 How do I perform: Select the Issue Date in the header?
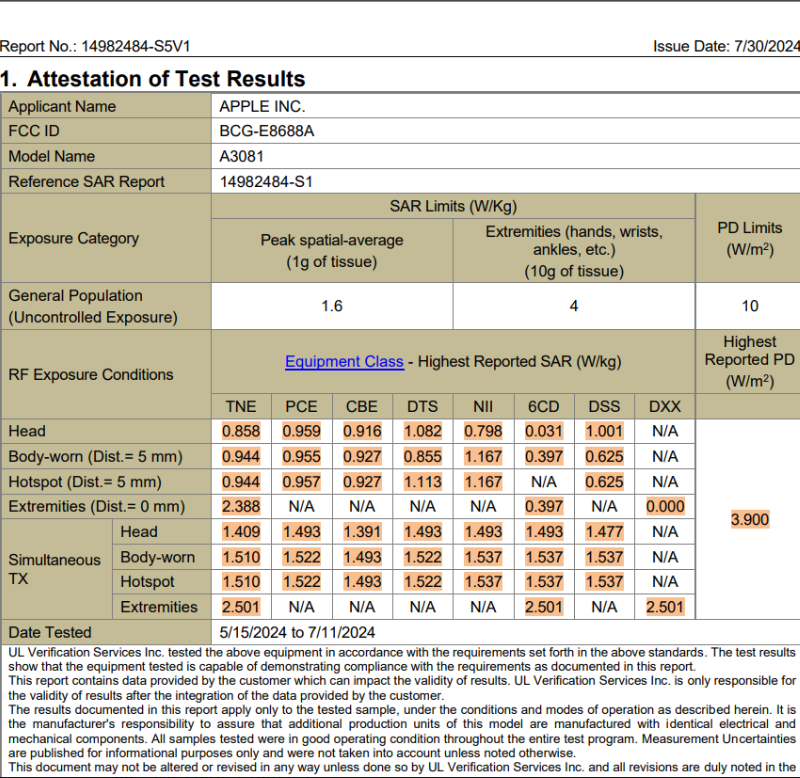[726, 46]
